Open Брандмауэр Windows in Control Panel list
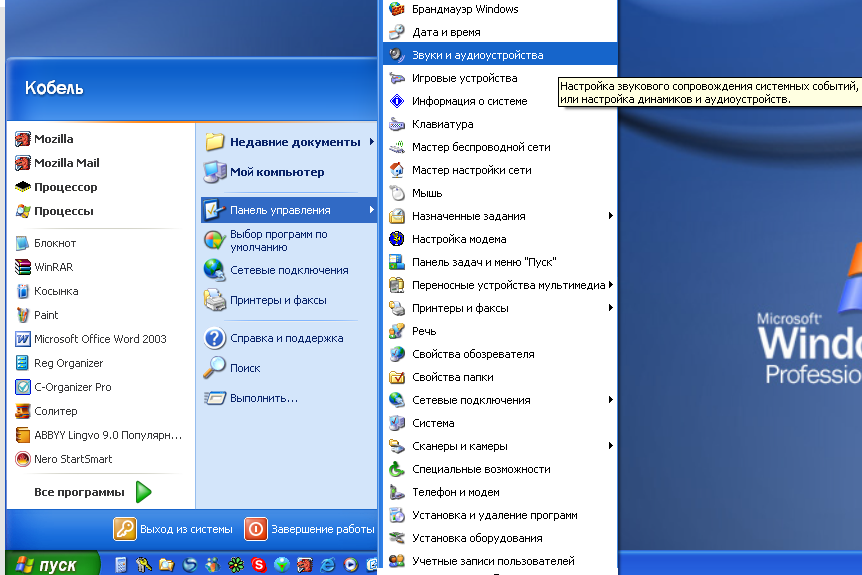862x575 pixels. click(500, 9)
